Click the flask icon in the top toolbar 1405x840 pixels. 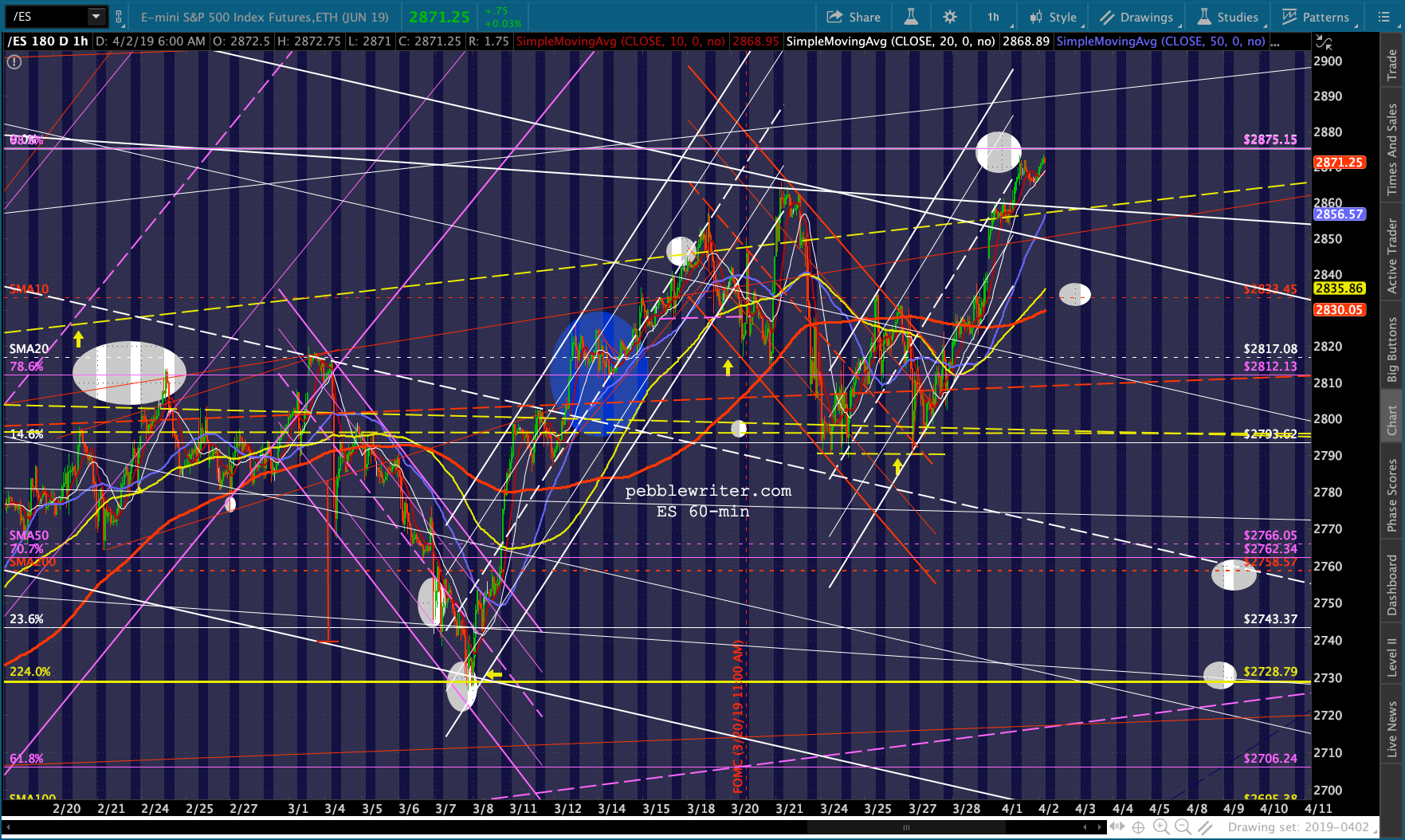tap(911, 17)
